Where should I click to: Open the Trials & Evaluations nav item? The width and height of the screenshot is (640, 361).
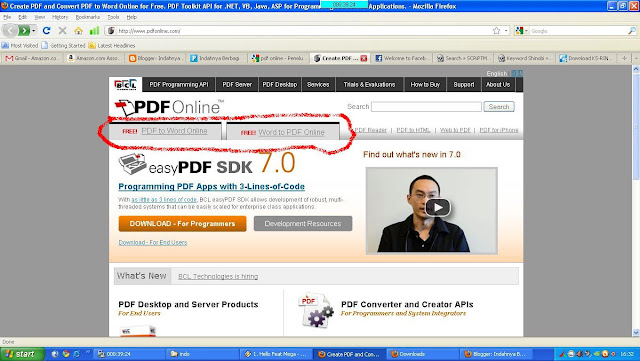tap(369, 85)
